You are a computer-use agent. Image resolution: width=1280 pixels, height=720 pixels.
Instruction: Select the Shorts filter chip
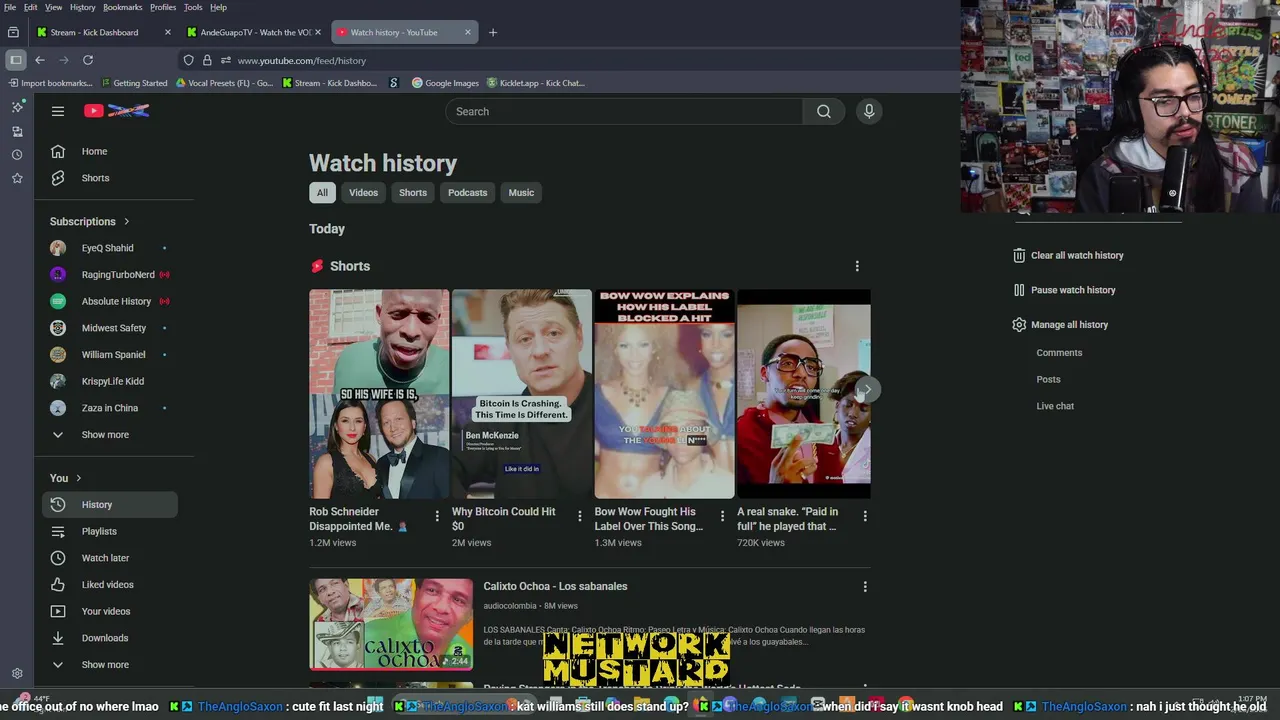pos(413,193)
